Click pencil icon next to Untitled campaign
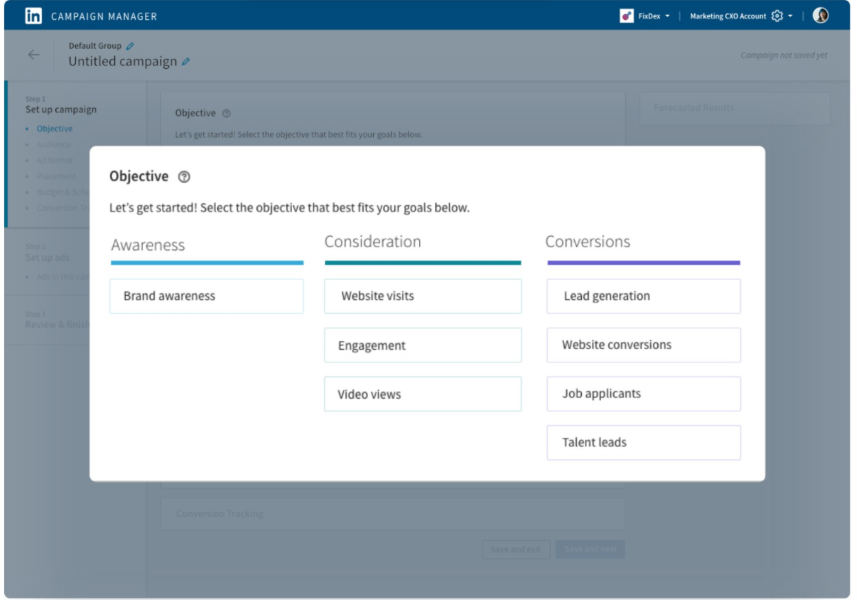Viewport: 857px width, 600px height. click(186, 62)
